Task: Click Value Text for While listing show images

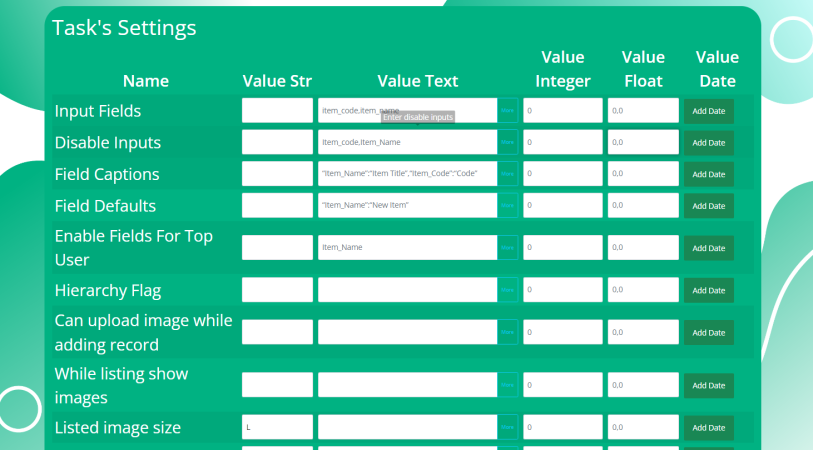Action: tap(407, 385)
